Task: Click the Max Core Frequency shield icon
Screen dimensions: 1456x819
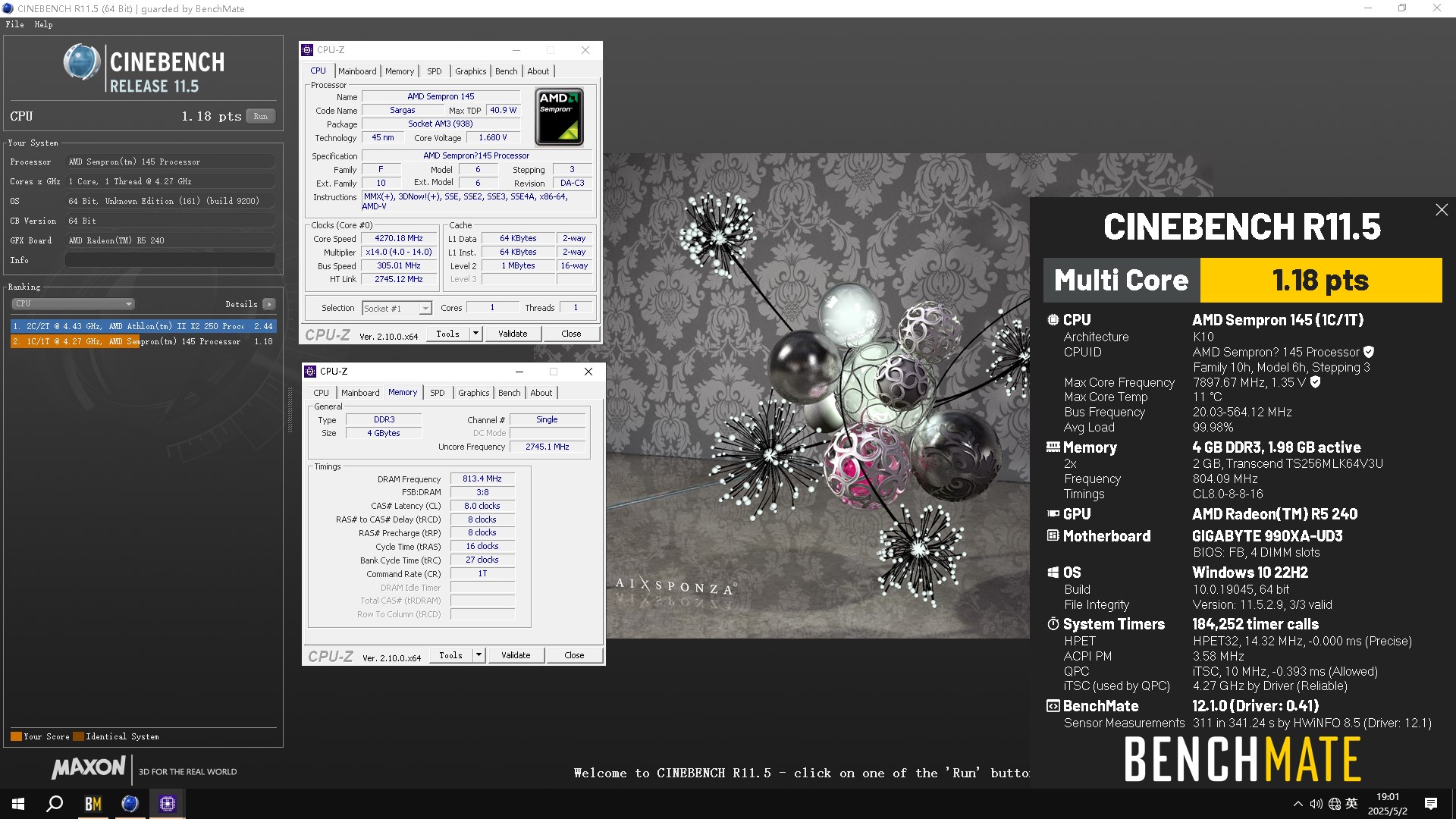Action: point(1316,382)
